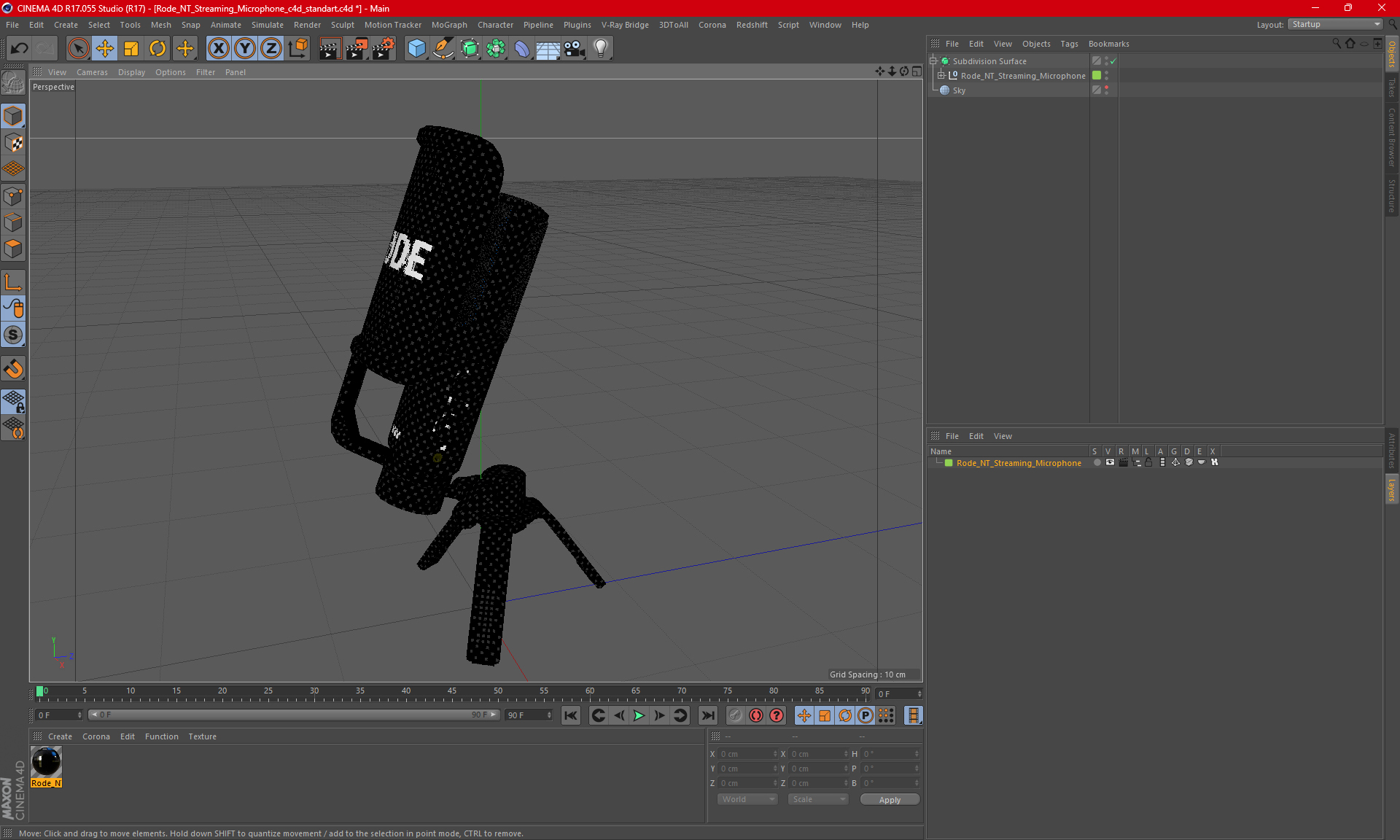The image size is (1400, 840).
Task: Open the viewport Display menu
Action: click(131, 72)
